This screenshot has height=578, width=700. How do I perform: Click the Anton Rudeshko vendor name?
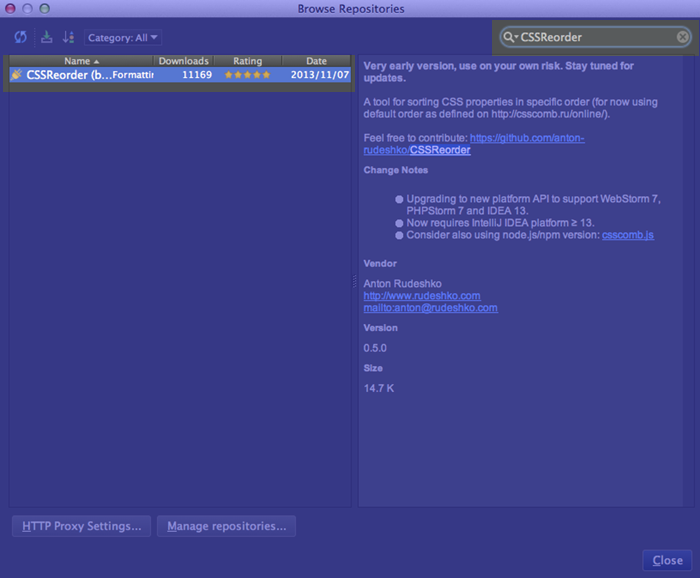click(x=402, y=284)
